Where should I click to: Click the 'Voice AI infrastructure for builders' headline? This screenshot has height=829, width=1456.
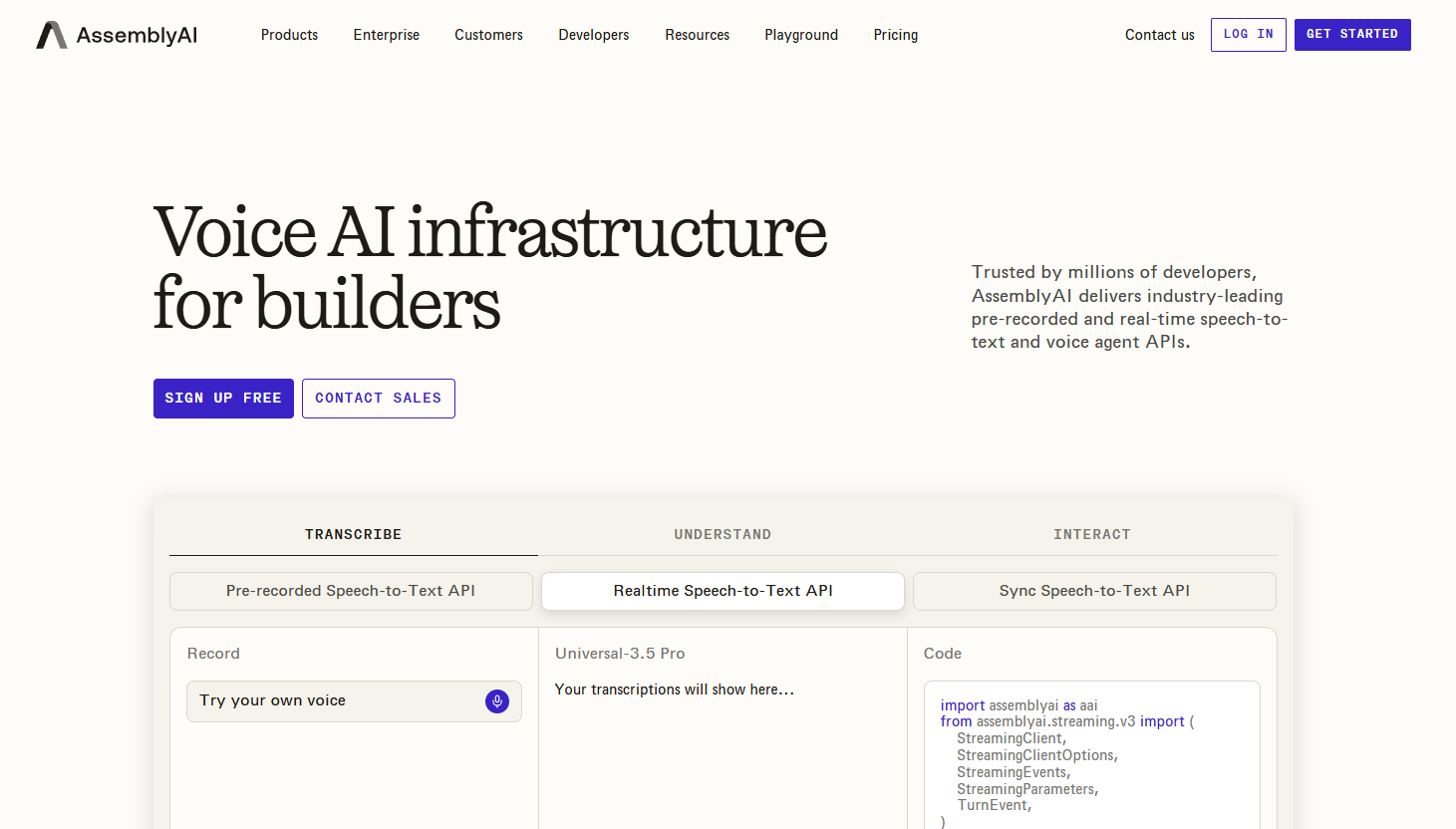[490, 267]
